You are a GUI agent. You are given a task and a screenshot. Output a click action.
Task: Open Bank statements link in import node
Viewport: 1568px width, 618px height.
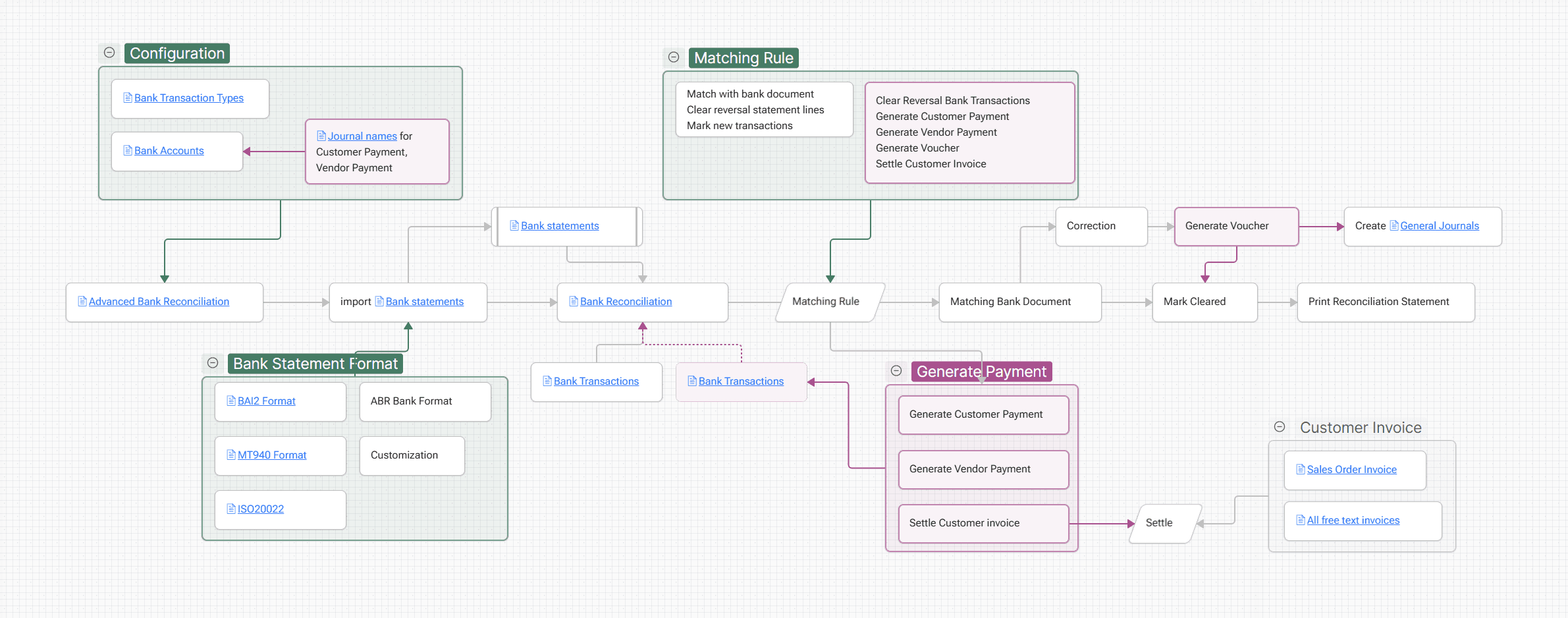coord(425,301)
